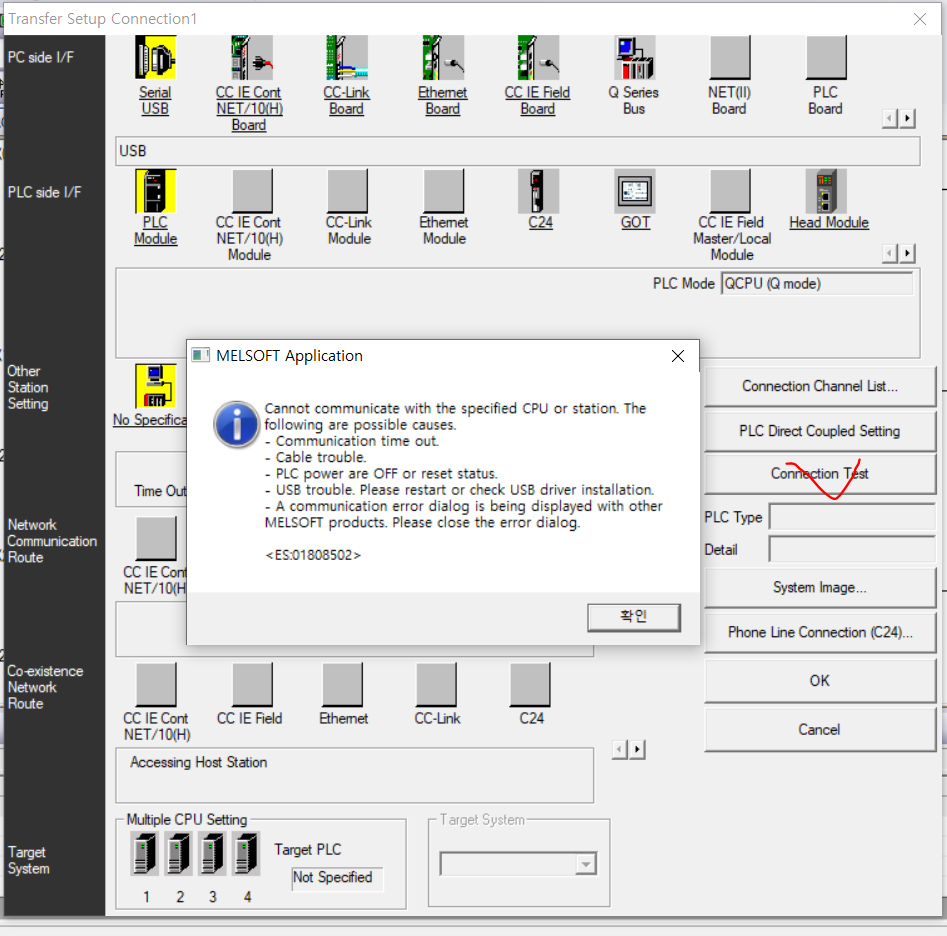Select CC IE Cont NET/10(H) Board icon
Image resolution: width=947 pixels, height=936 pixels.
pyautogui.click(x=252, y=57)
